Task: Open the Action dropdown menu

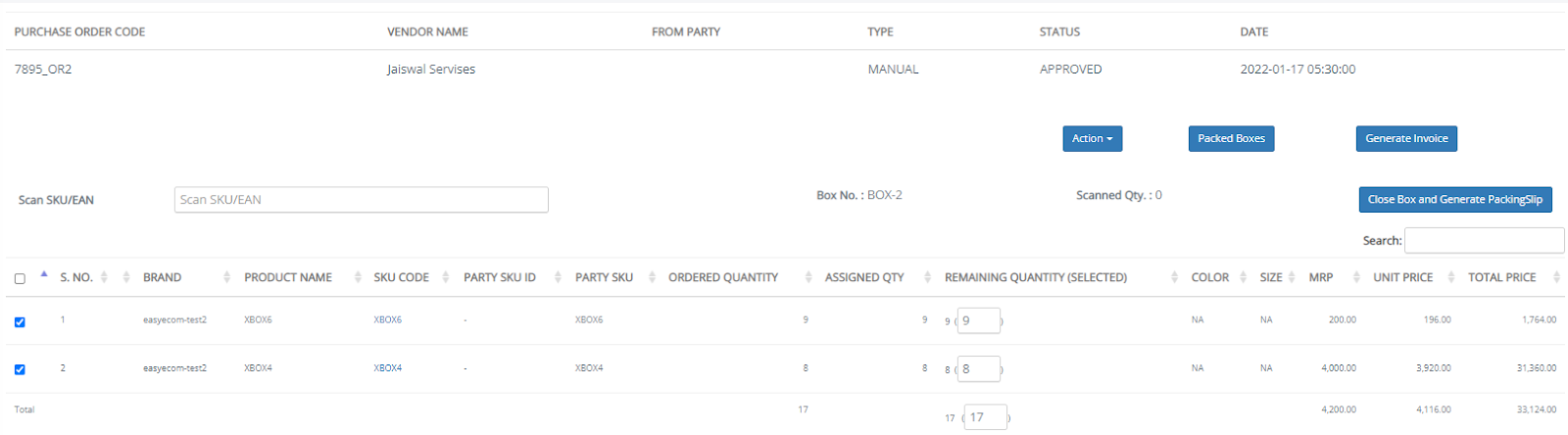Action: coord(1093,139)
